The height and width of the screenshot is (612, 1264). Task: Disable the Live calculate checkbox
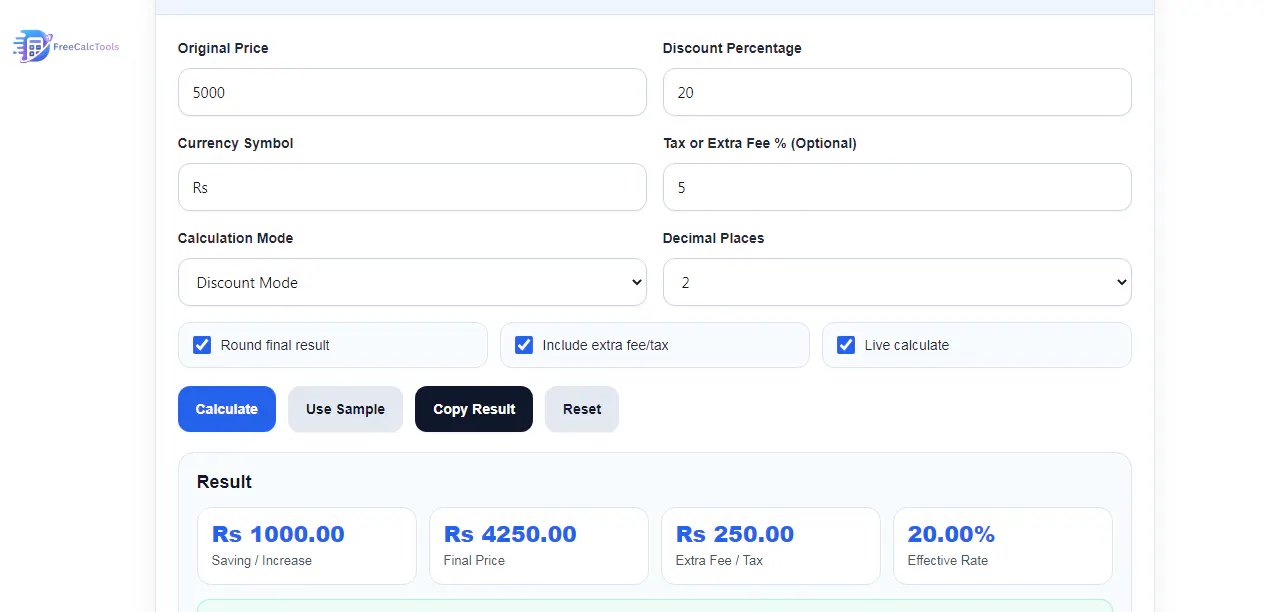pyautogui.click(x=846, y=345)
